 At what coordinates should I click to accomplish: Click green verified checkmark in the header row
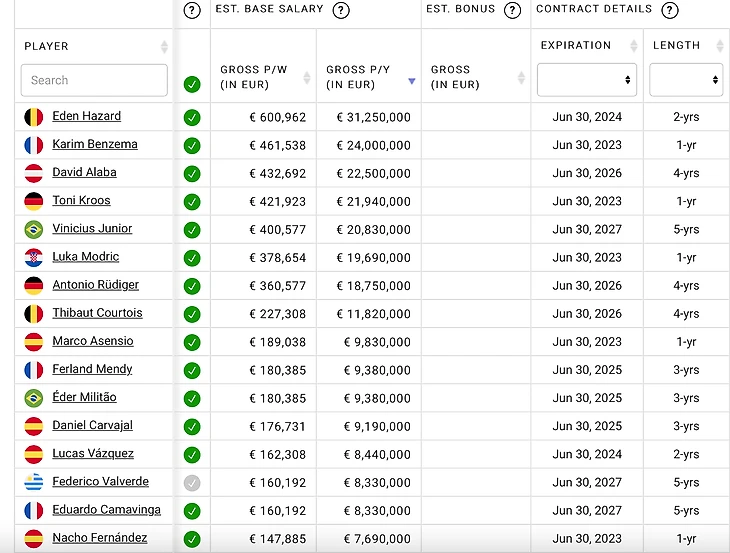[192, 84]
